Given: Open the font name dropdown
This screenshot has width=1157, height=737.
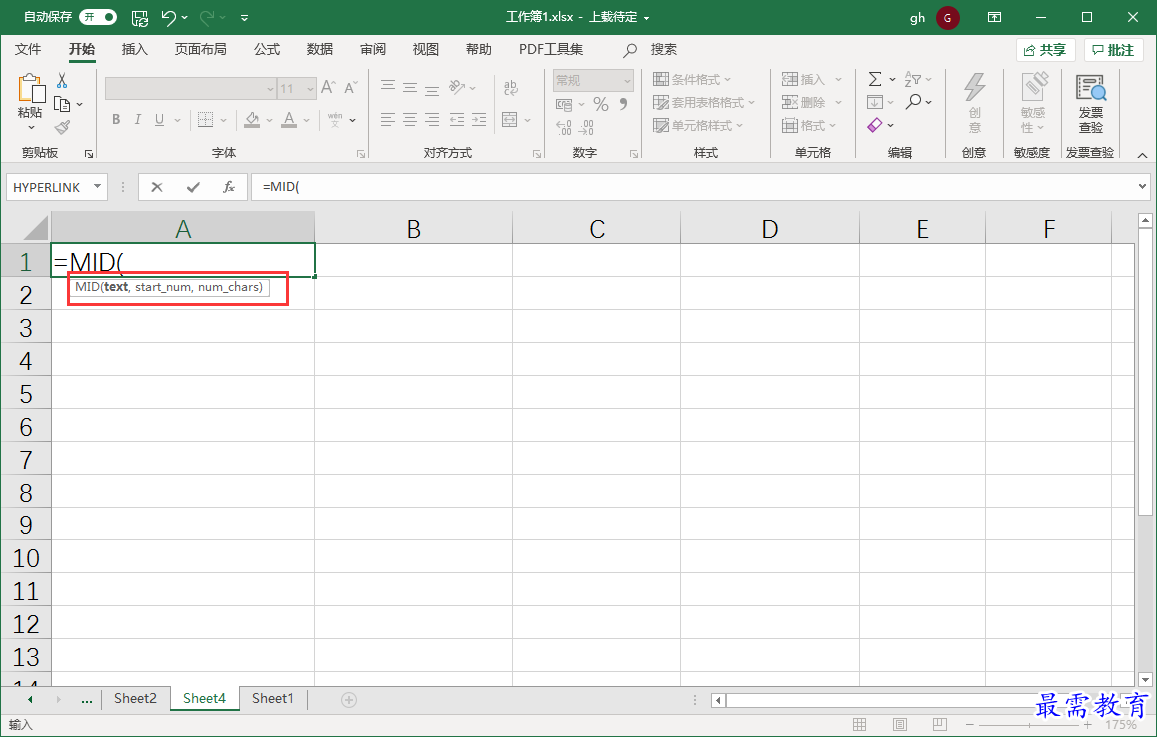Looking at the screenshot, I should click(x=270, y=89).
